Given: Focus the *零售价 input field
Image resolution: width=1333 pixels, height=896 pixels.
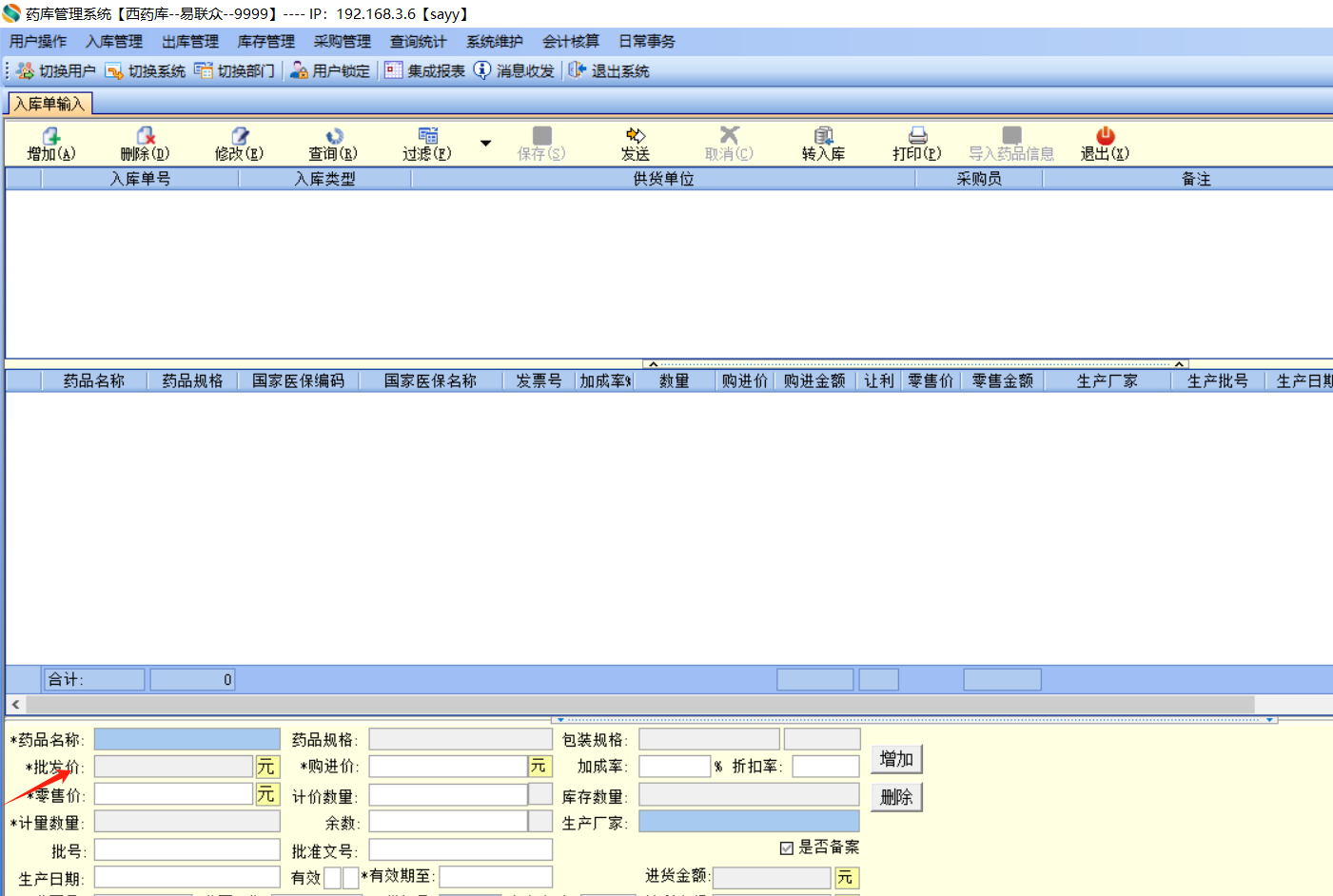Looking at the screenshot, I should tap(173, 794).
